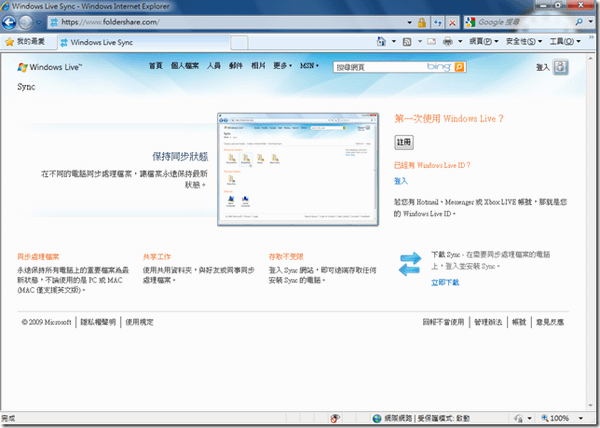Open the 管理辦法 footer link
Viewport: 600px width, 428px height.
(488, 322)
